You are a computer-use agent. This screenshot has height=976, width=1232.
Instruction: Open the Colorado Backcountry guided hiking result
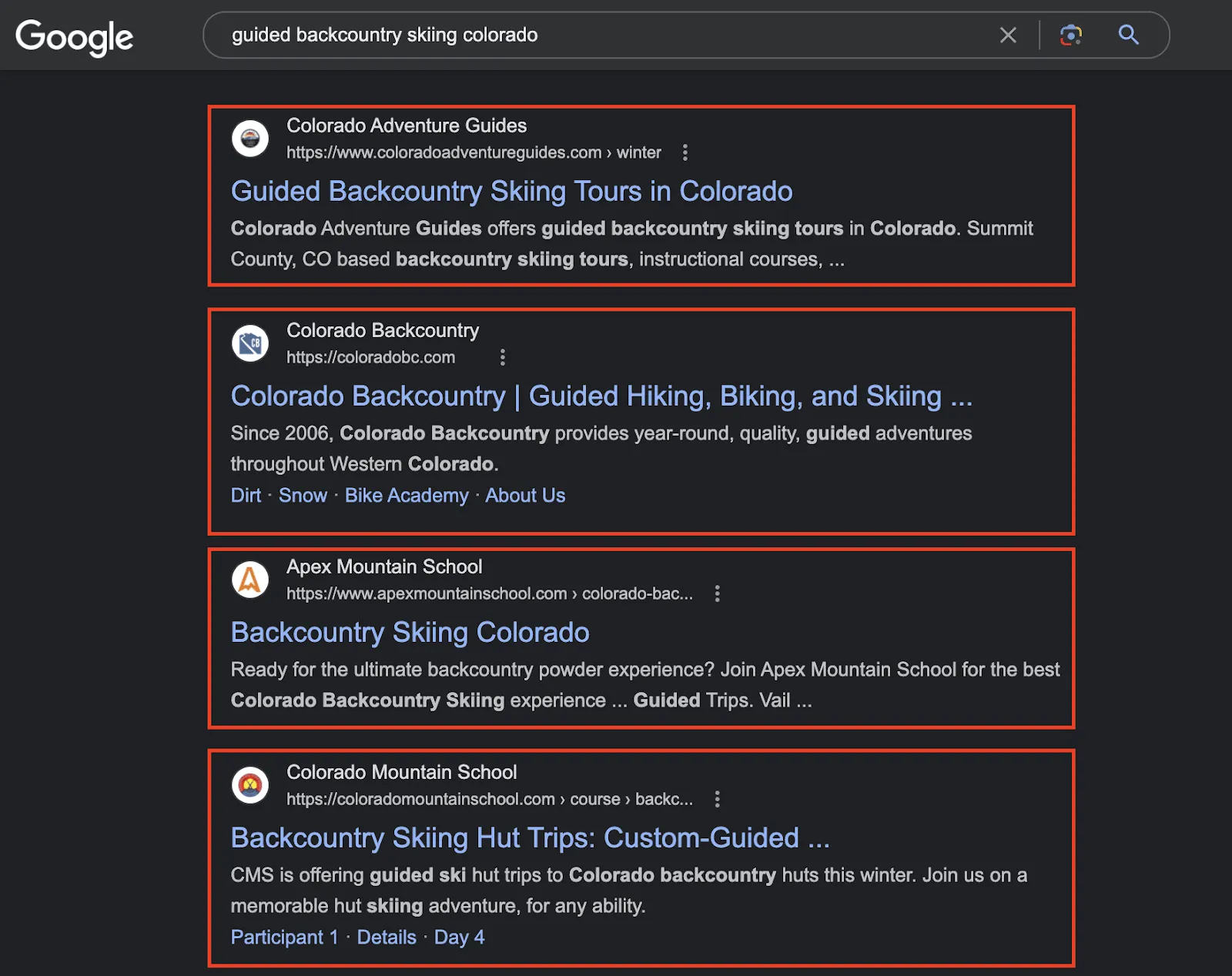601,396
